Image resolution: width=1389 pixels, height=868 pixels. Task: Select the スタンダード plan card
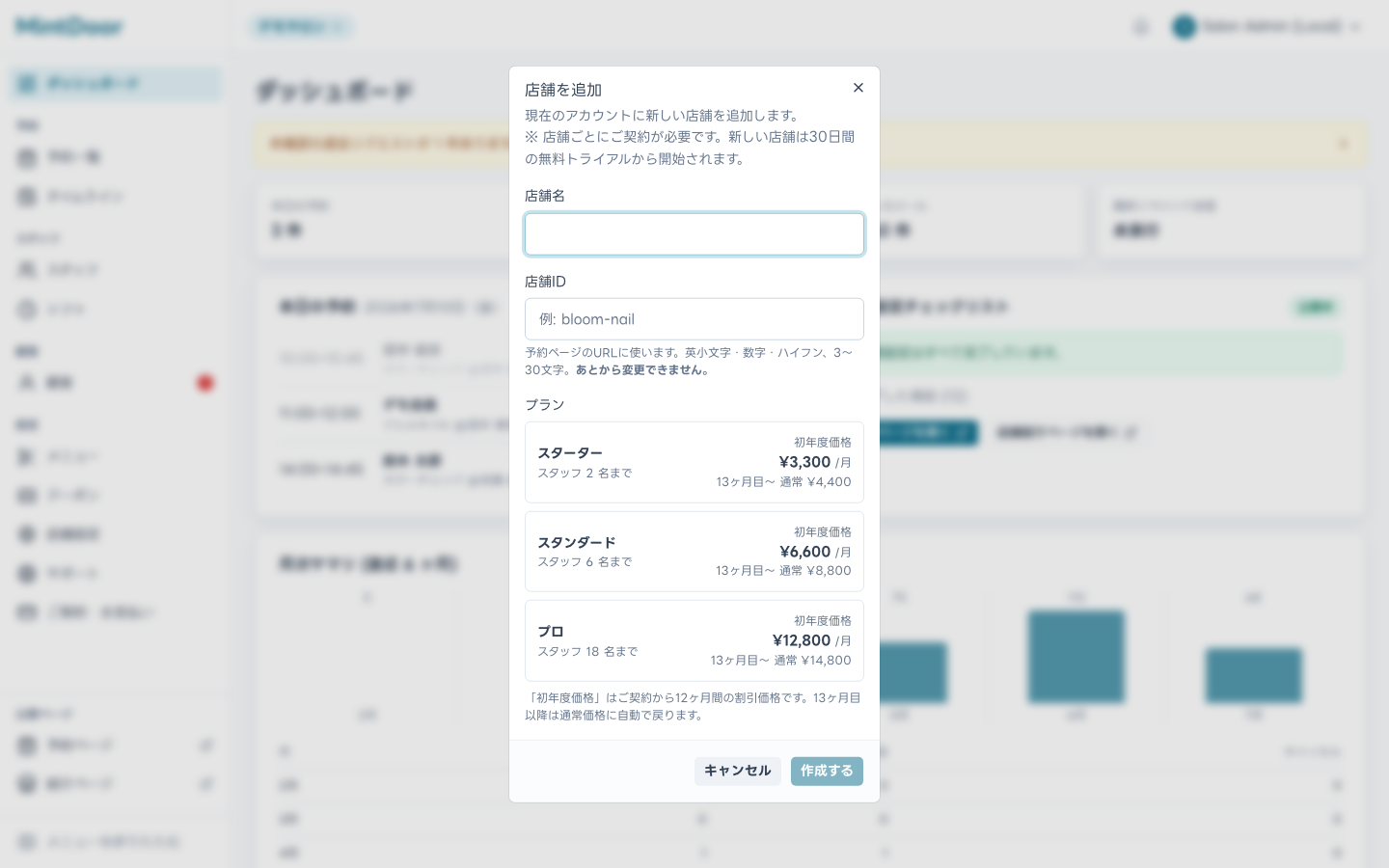pyautogui.click(x=694, y=552)
